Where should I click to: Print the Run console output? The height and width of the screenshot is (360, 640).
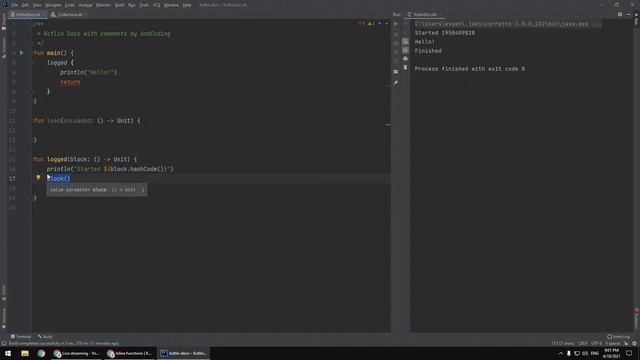405,59
